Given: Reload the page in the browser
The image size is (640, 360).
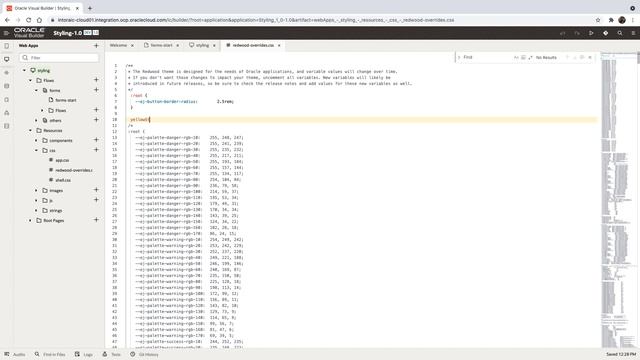Looking at the screenshot, I should 29,20.
